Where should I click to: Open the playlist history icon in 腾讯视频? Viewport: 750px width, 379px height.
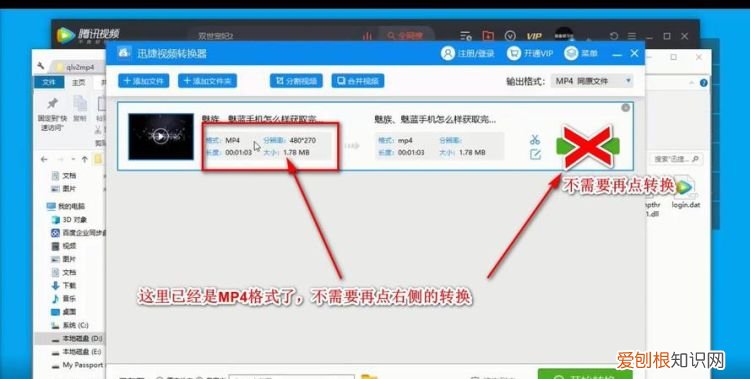465,36
